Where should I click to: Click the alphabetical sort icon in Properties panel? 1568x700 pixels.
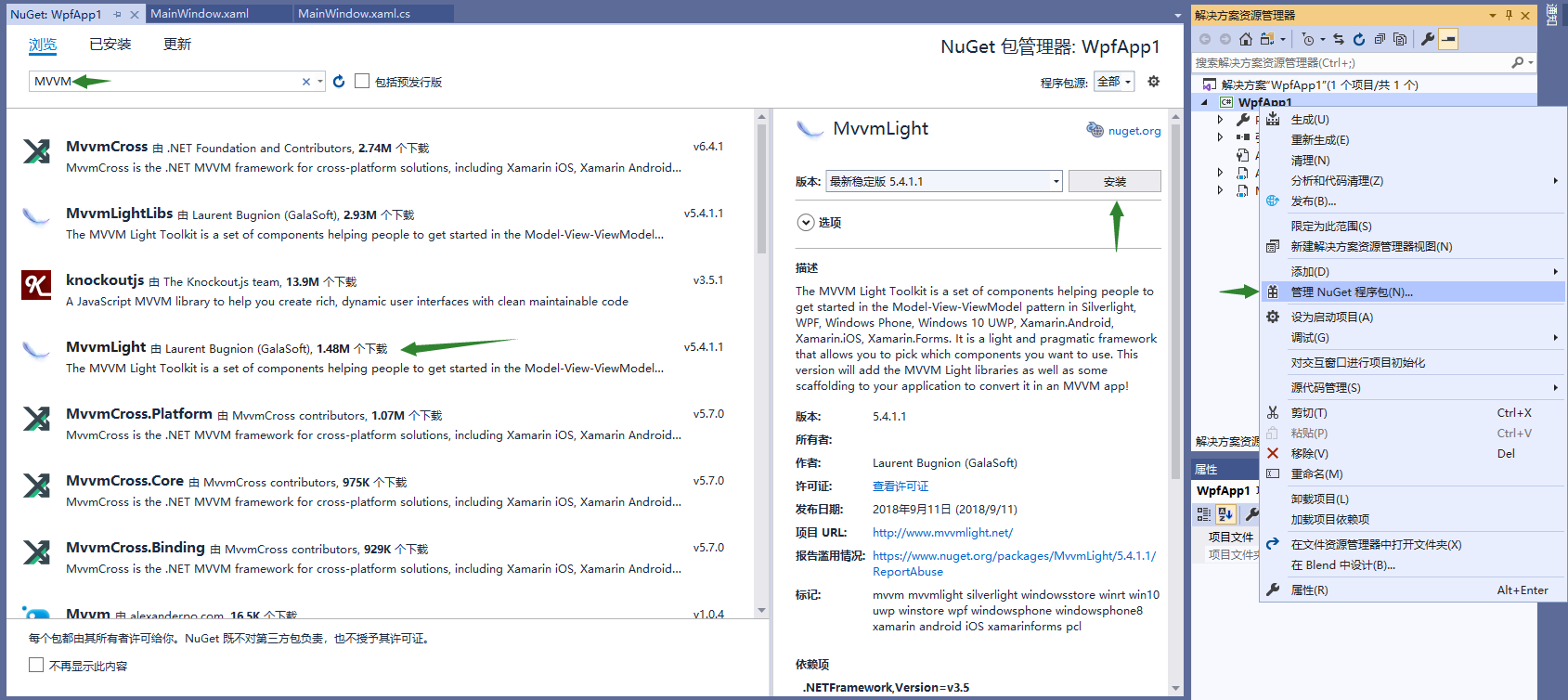(x=1225, y=513)
